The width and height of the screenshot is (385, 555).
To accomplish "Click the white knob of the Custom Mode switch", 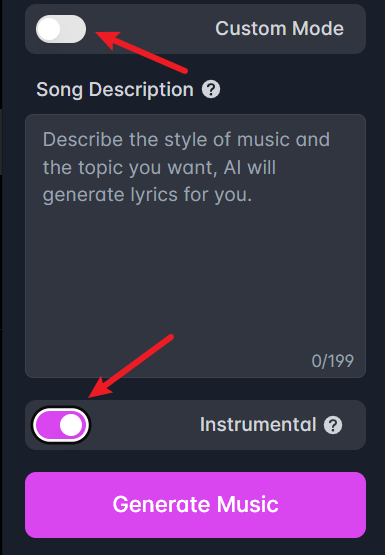I will (x=49, y=29).
